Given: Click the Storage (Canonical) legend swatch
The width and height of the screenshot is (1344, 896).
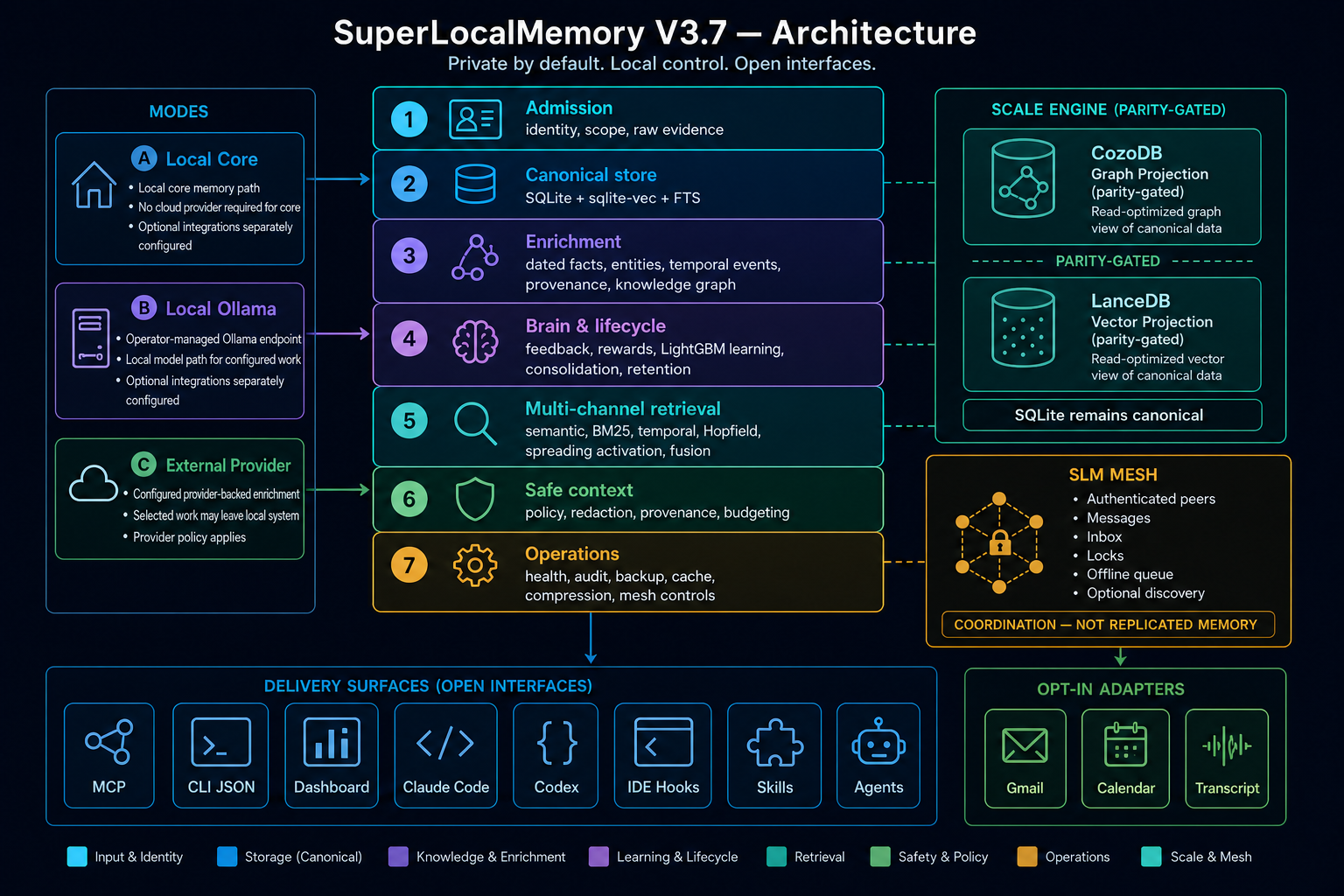Looking at the screenshot, I should pyautogui.click(x=227, y=857).
